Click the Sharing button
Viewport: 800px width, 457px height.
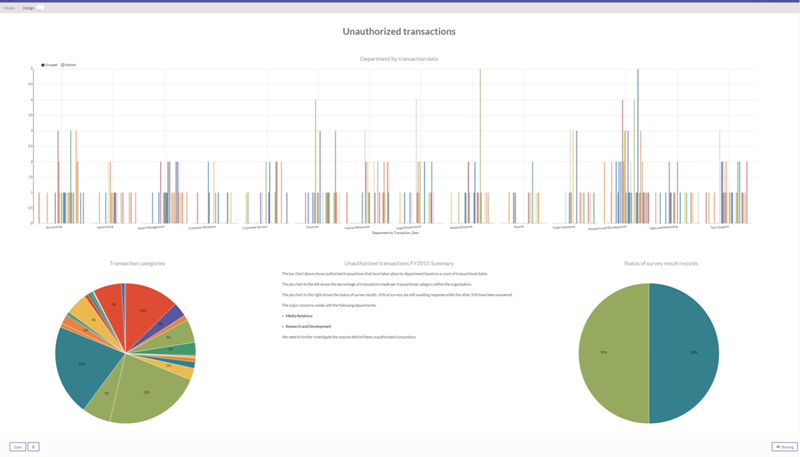point(784,447)
